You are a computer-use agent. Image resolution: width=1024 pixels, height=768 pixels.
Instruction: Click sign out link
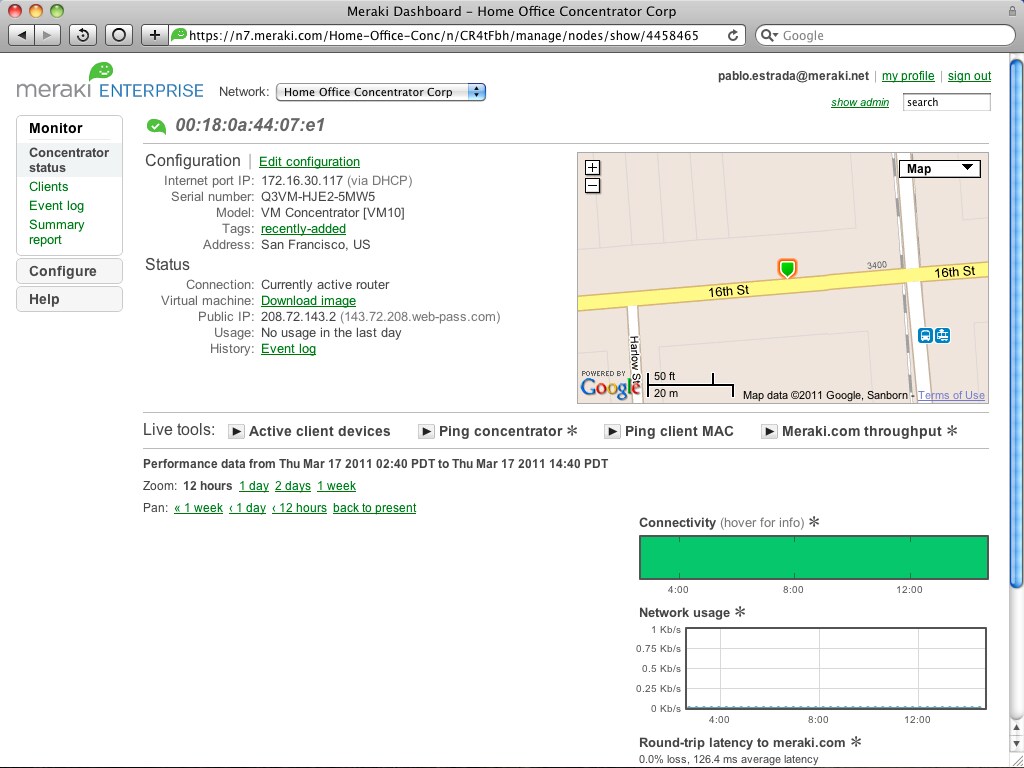pos(969,76)
